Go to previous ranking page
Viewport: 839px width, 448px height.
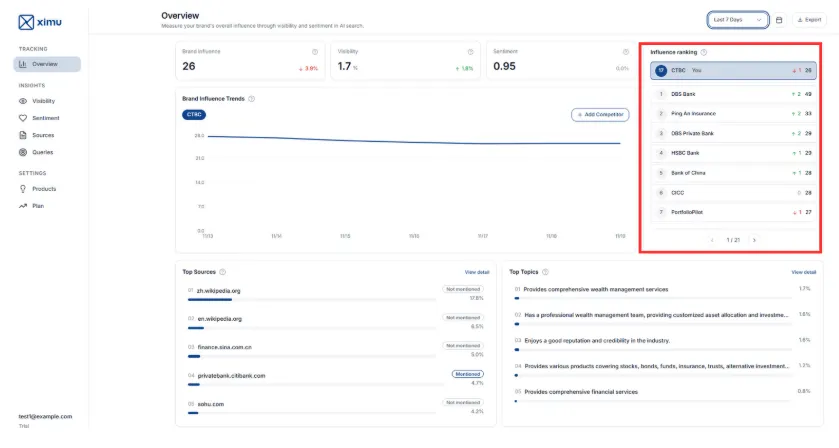click(x=712, y=240)
